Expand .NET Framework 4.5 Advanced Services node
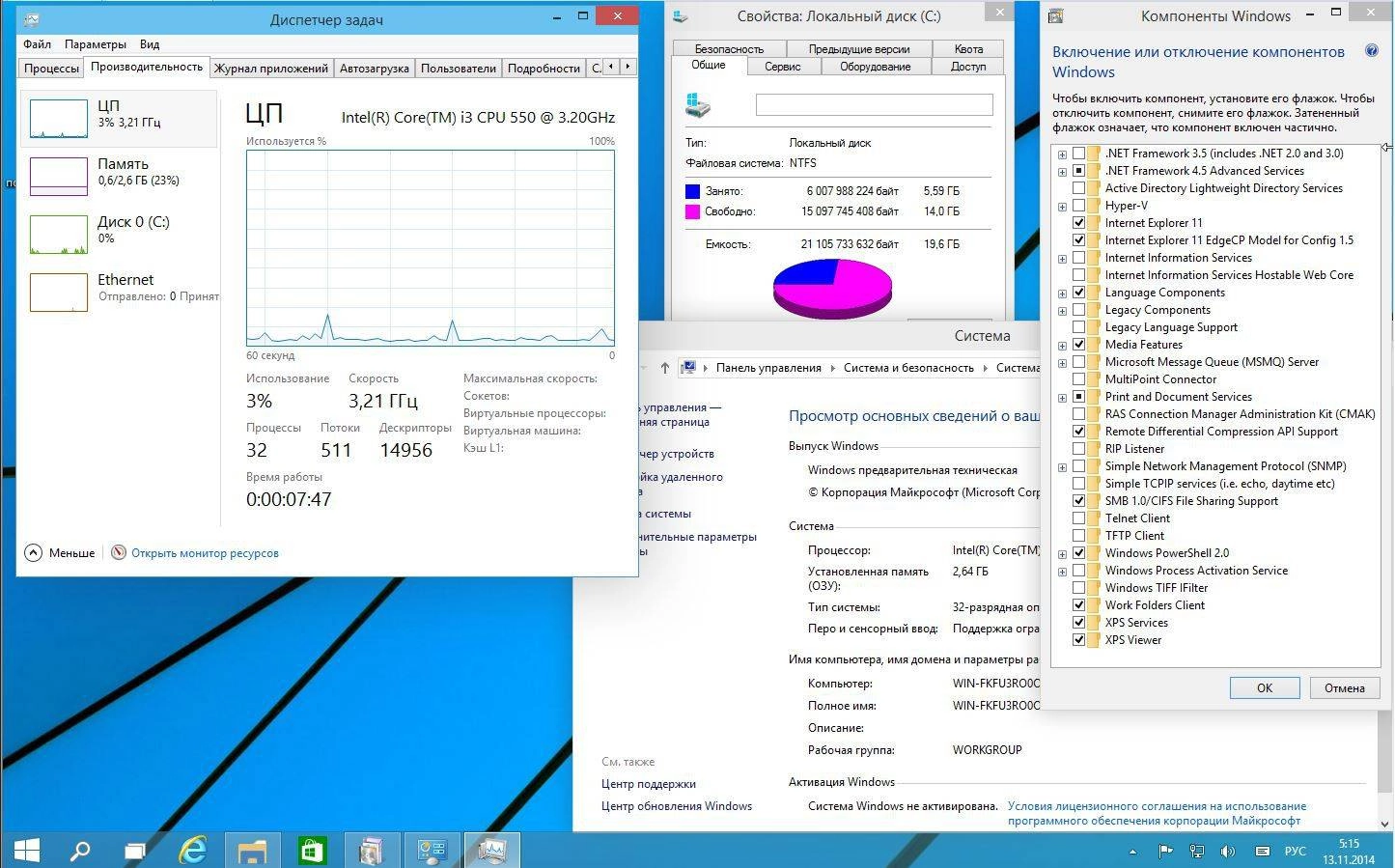The height and width of the screenshot is (868, 1395). coord(1063,172)
